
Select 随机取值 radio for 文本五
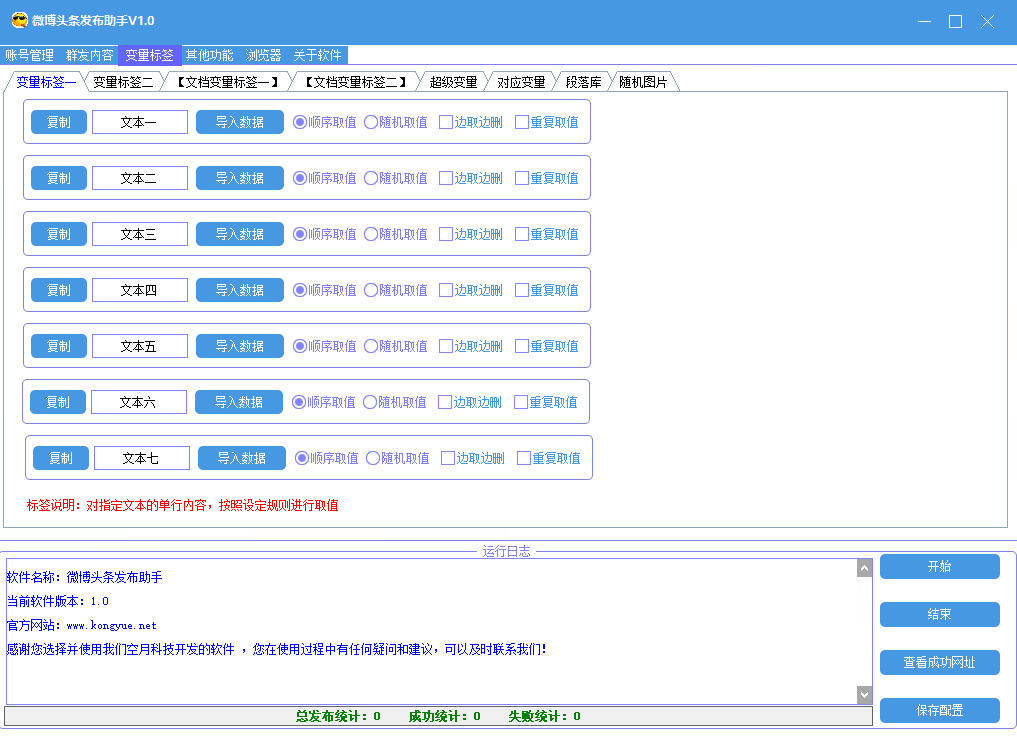pos(396,346)
